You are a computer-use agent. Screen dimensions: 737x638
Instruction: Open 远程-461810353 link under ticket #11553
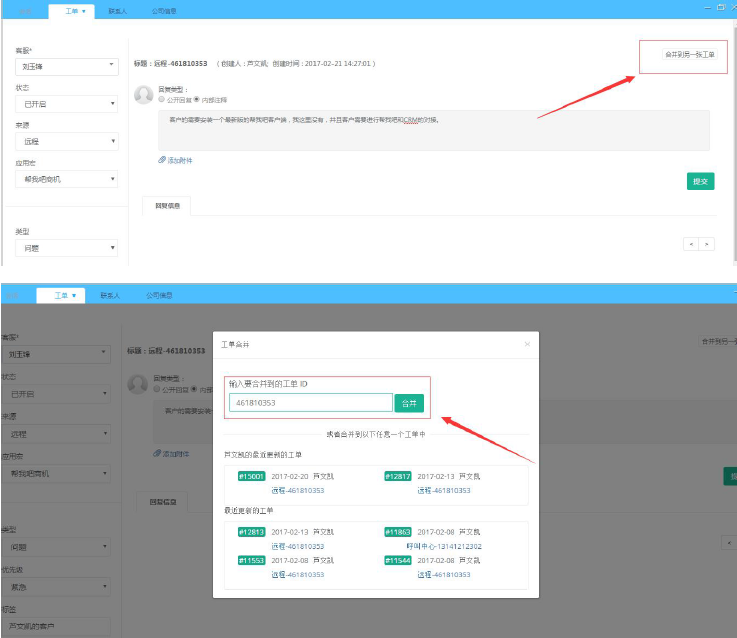[x=298, y=574]
